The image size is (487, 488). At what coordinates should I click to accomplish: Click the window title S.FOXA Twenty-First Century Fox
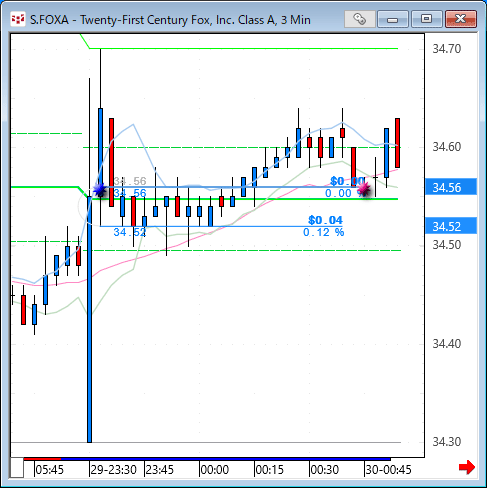(170, 20)
